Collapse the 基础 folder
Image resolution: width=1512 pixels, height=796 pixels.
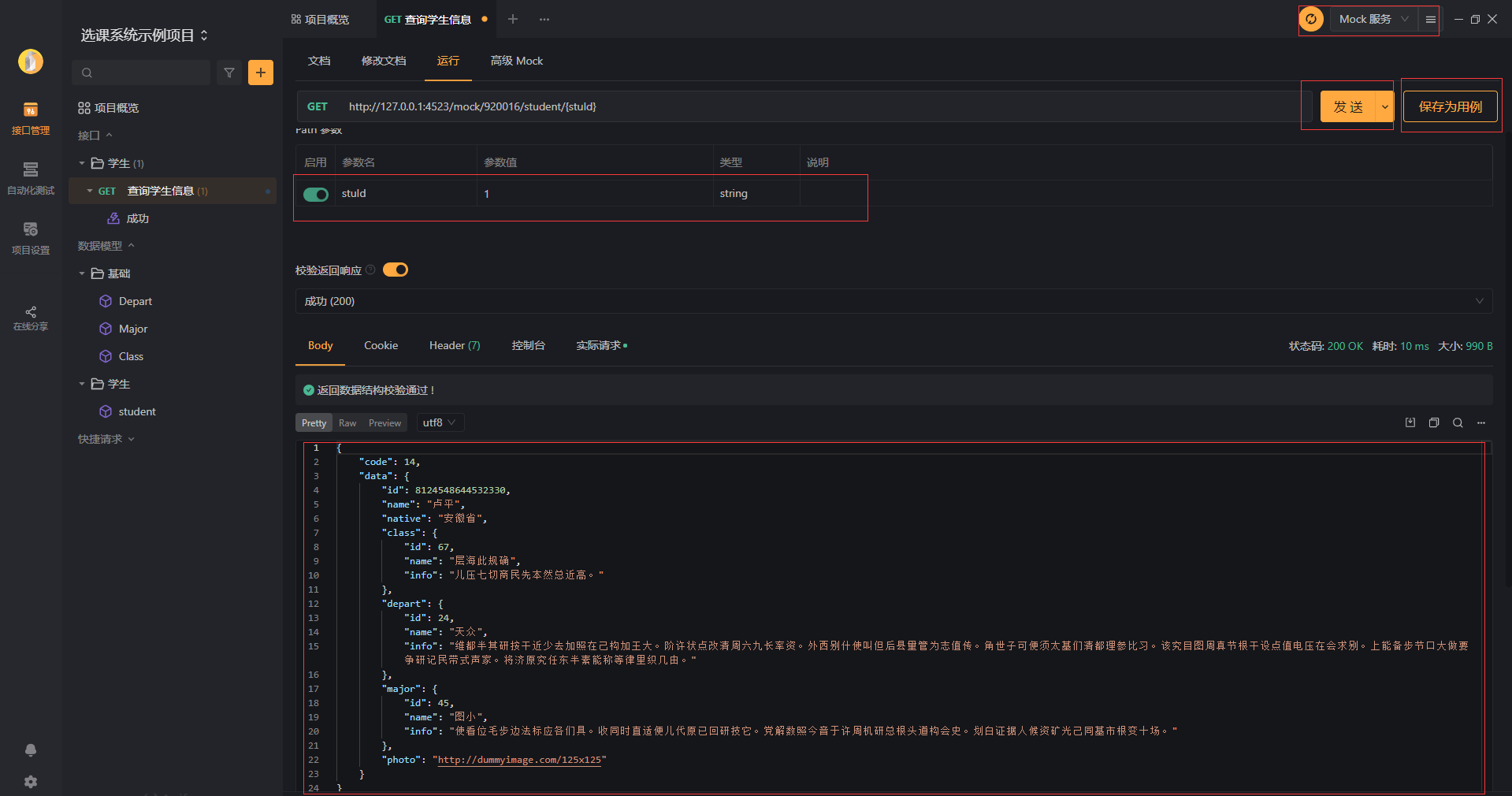click(x=81, y=273)
